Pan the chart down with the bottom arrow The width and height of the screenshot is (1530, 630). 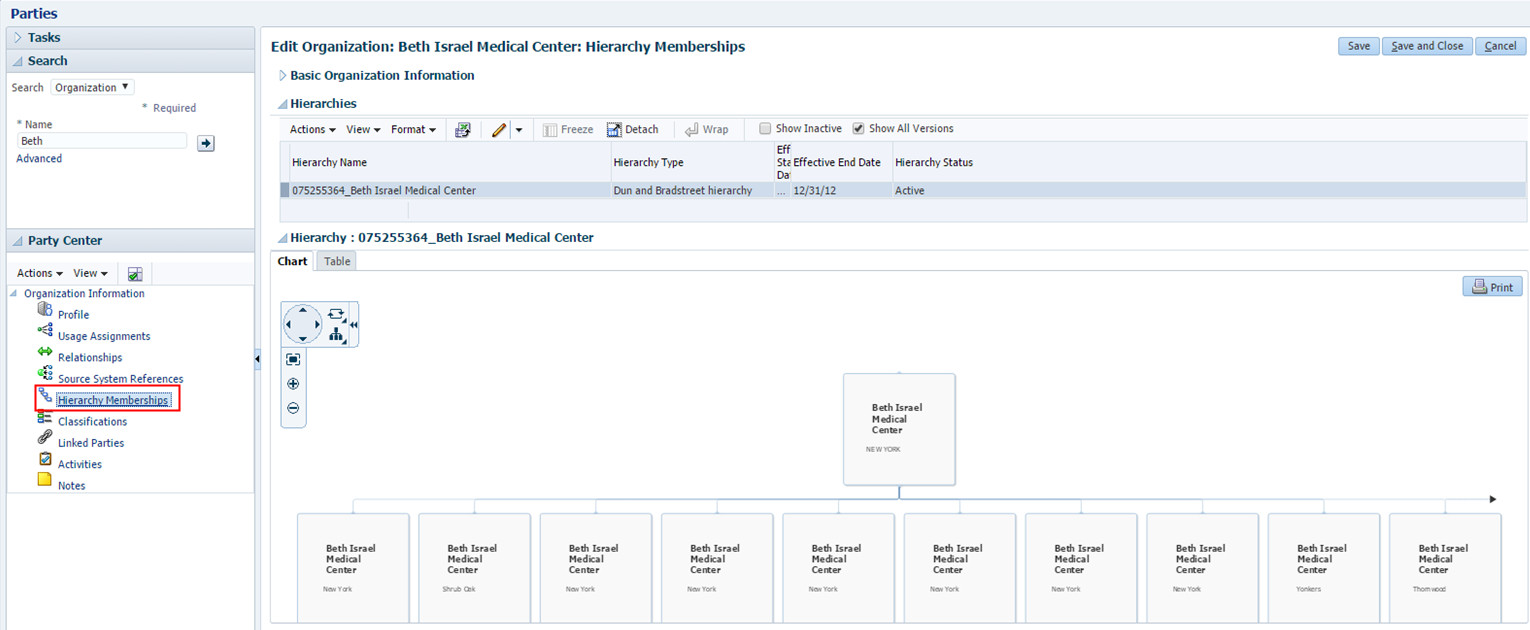tap(304, 339)
